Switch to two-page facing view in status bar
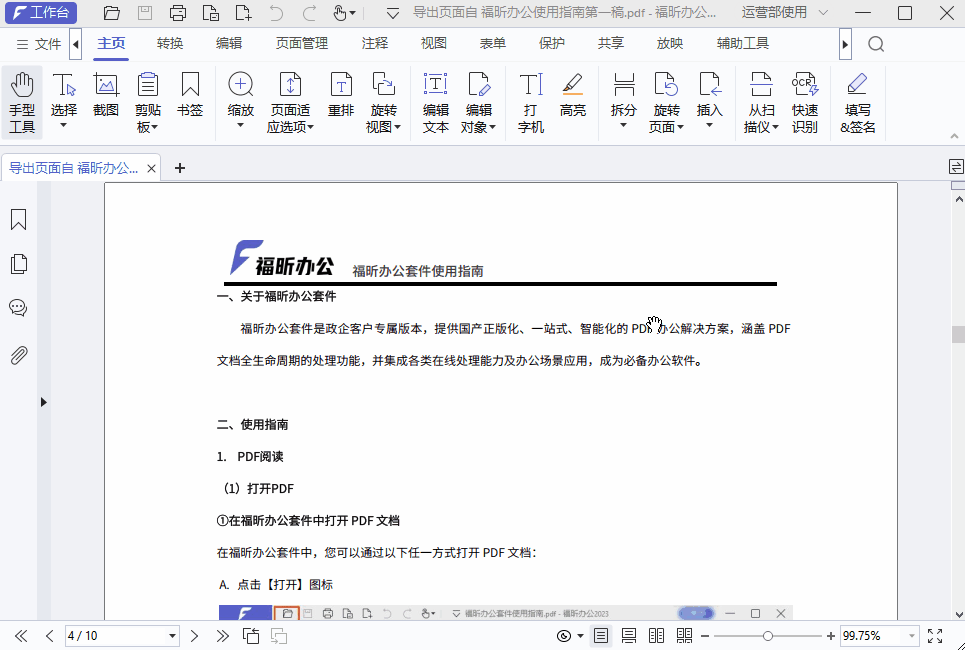The image size is (965, 650). [x=657, y=636]
